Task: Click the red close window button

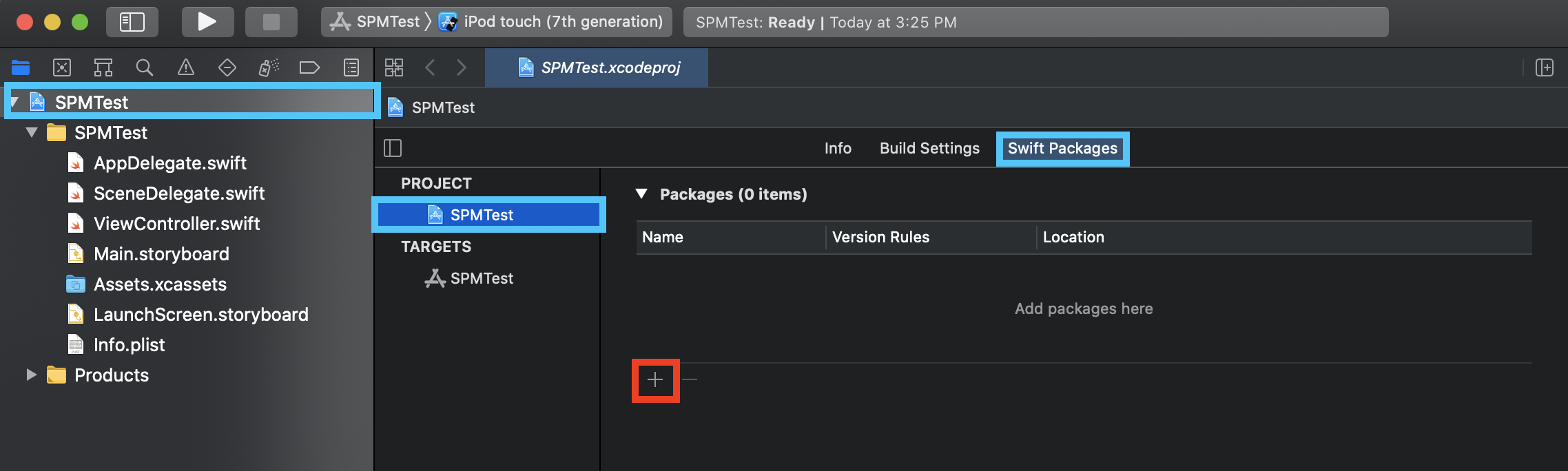Action: click(x=25, y=22)
